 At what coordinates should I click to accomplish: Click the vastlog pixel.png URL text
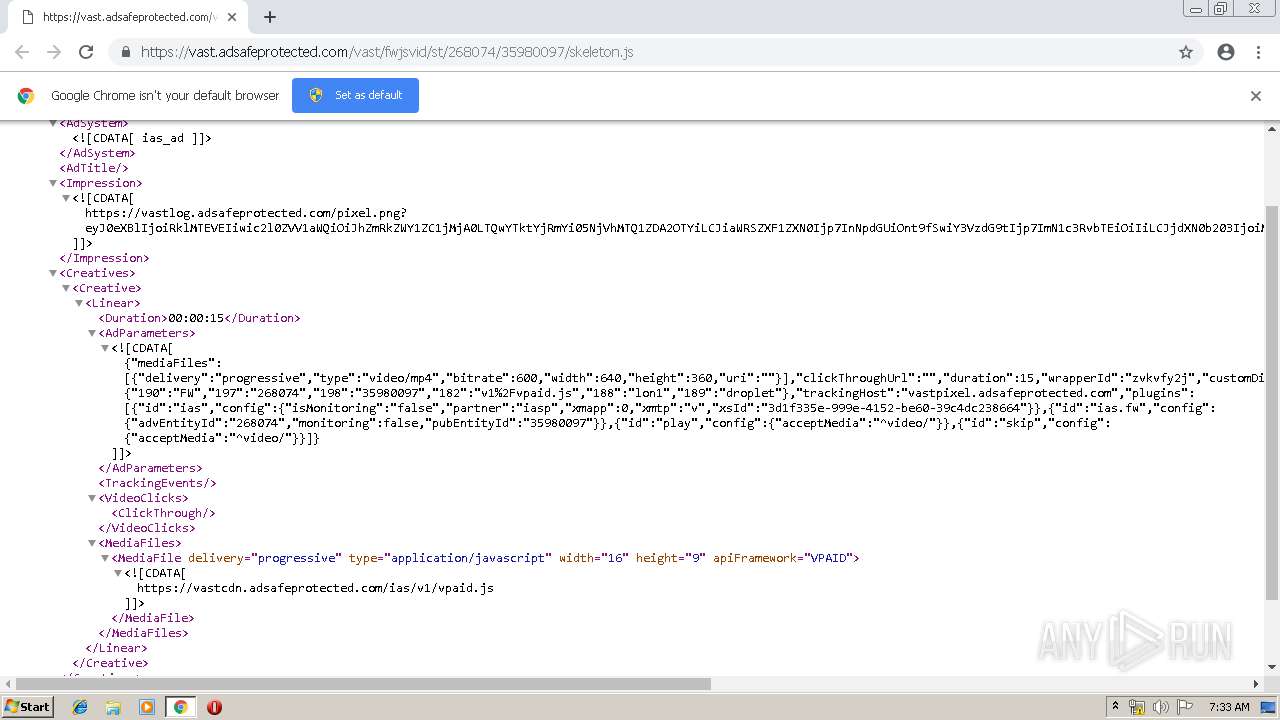pyautogui.click(x=246, y=213)
